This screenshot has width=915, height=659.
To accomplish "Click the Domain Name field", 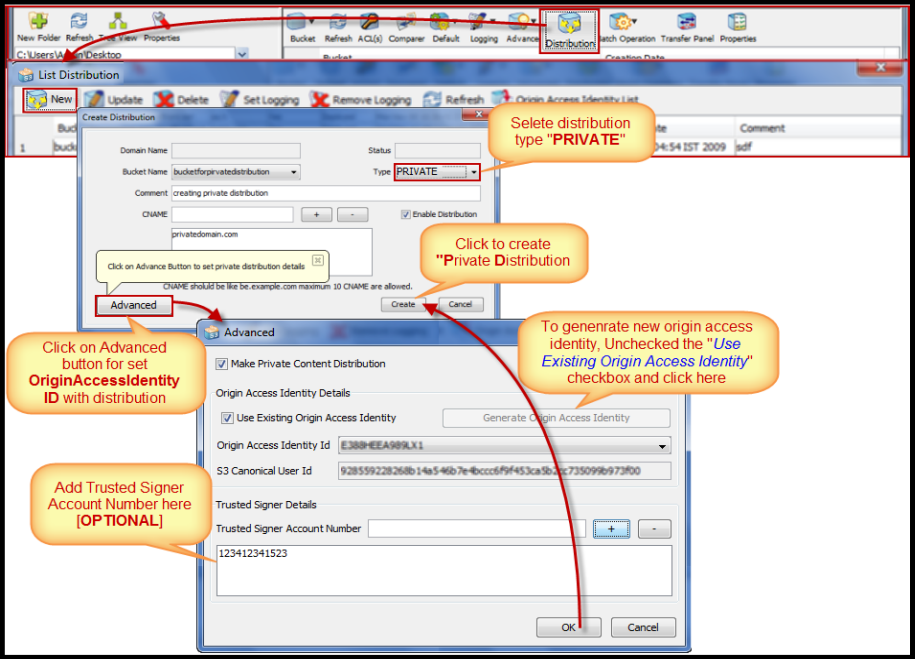I will (x=236, y=151).
